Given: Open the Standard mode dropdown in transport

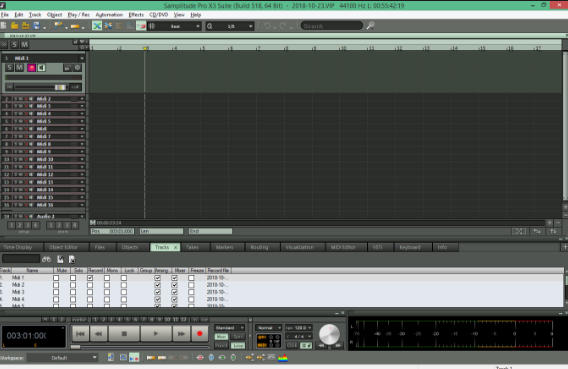Looking at the screenshot, I should click(230, 328).
